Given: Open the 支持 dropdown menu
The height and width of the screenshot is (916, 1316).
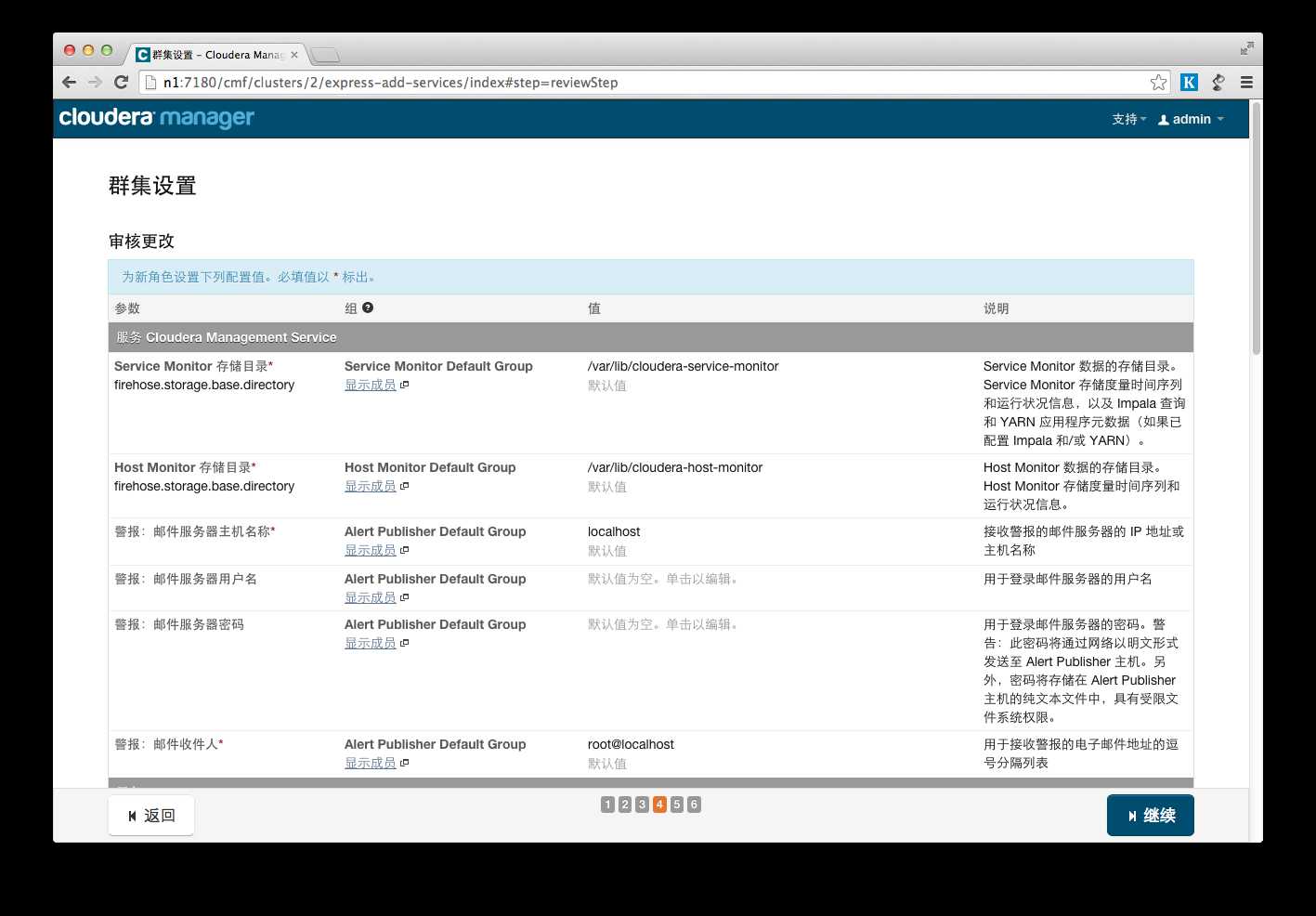Looking at the screenshot, I should 1128,119.
